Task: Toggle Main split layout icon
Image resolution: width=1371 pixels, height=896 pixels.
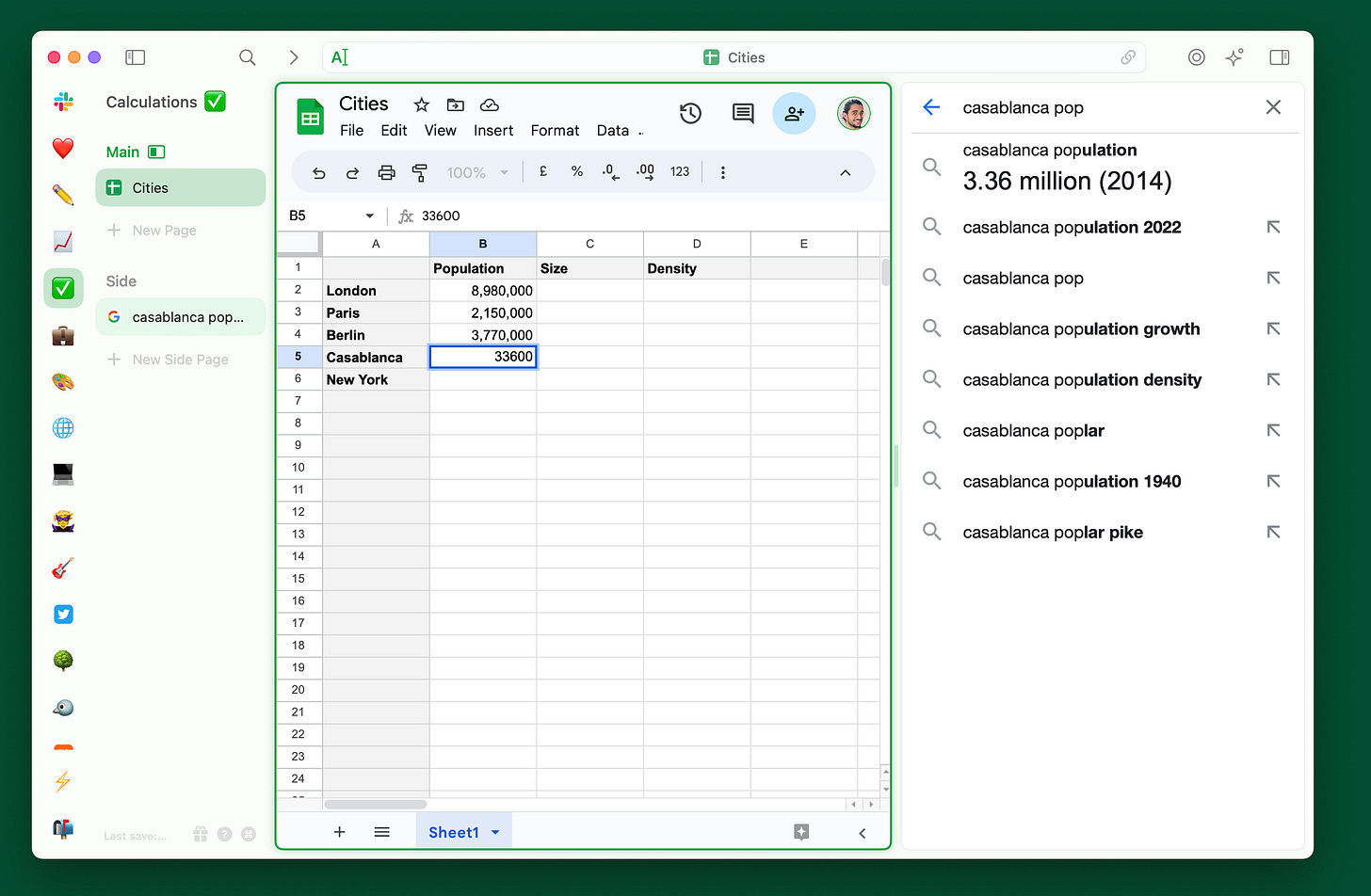Action: [157, 152]
